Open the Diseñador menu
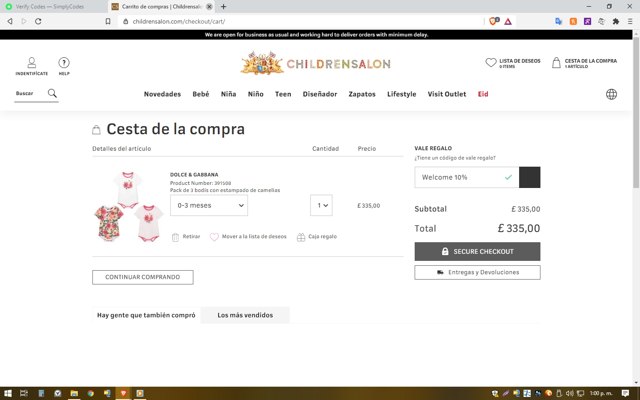The image size is (640, 400). 320,94
